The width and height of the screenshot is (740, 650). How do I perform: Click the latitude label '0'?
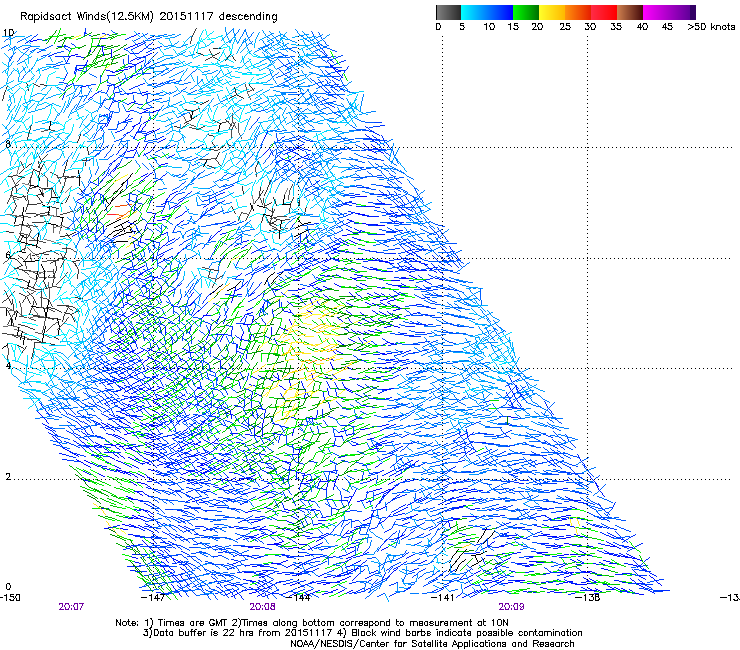(x=8, y=587)
